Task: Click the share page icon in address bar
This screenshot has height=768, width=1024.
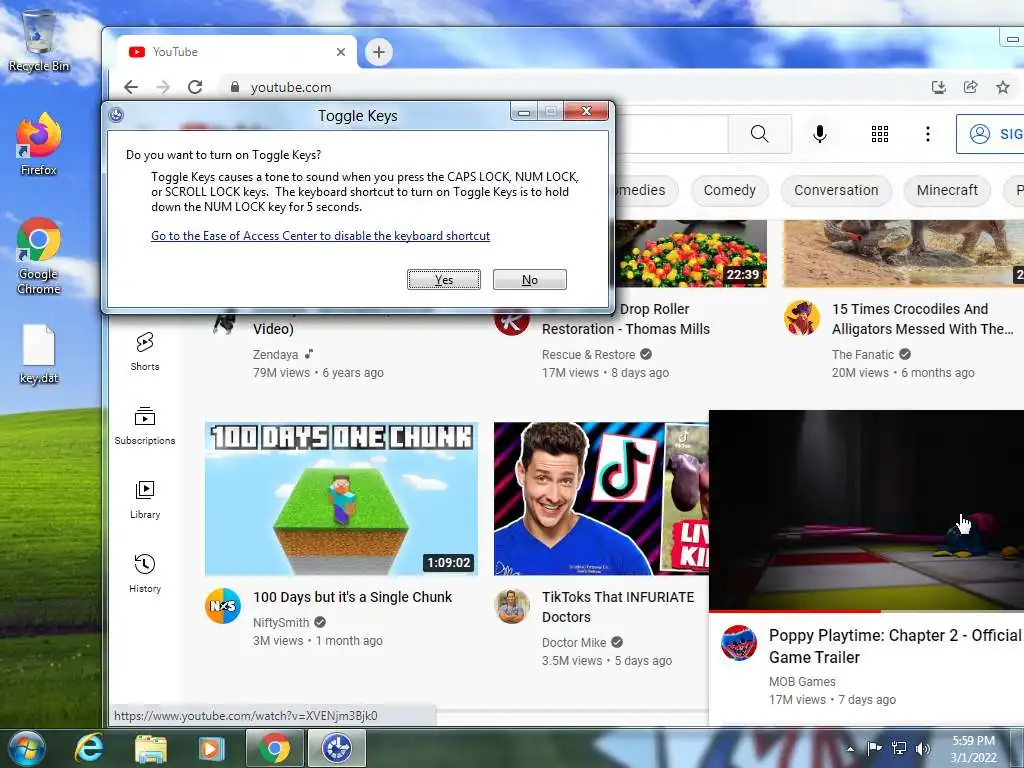Action: (970, 87)
